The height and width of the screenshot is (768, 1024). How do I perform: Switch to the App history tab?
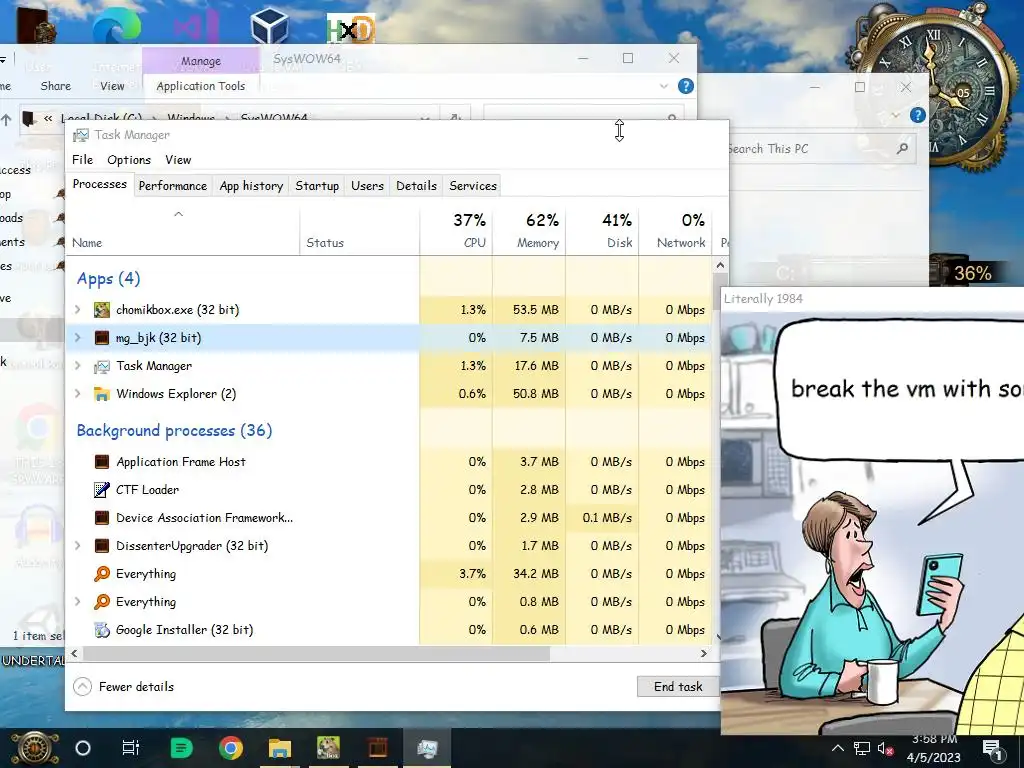(x=251, y=186)
